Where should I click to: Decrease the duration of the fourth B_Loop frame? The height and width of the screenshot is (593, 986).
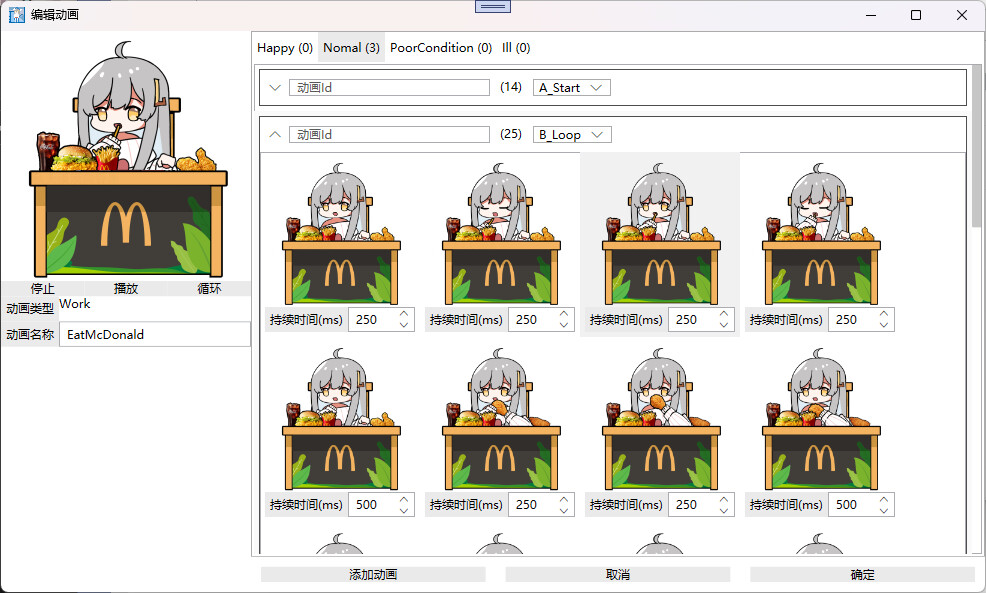coord(884,325)
